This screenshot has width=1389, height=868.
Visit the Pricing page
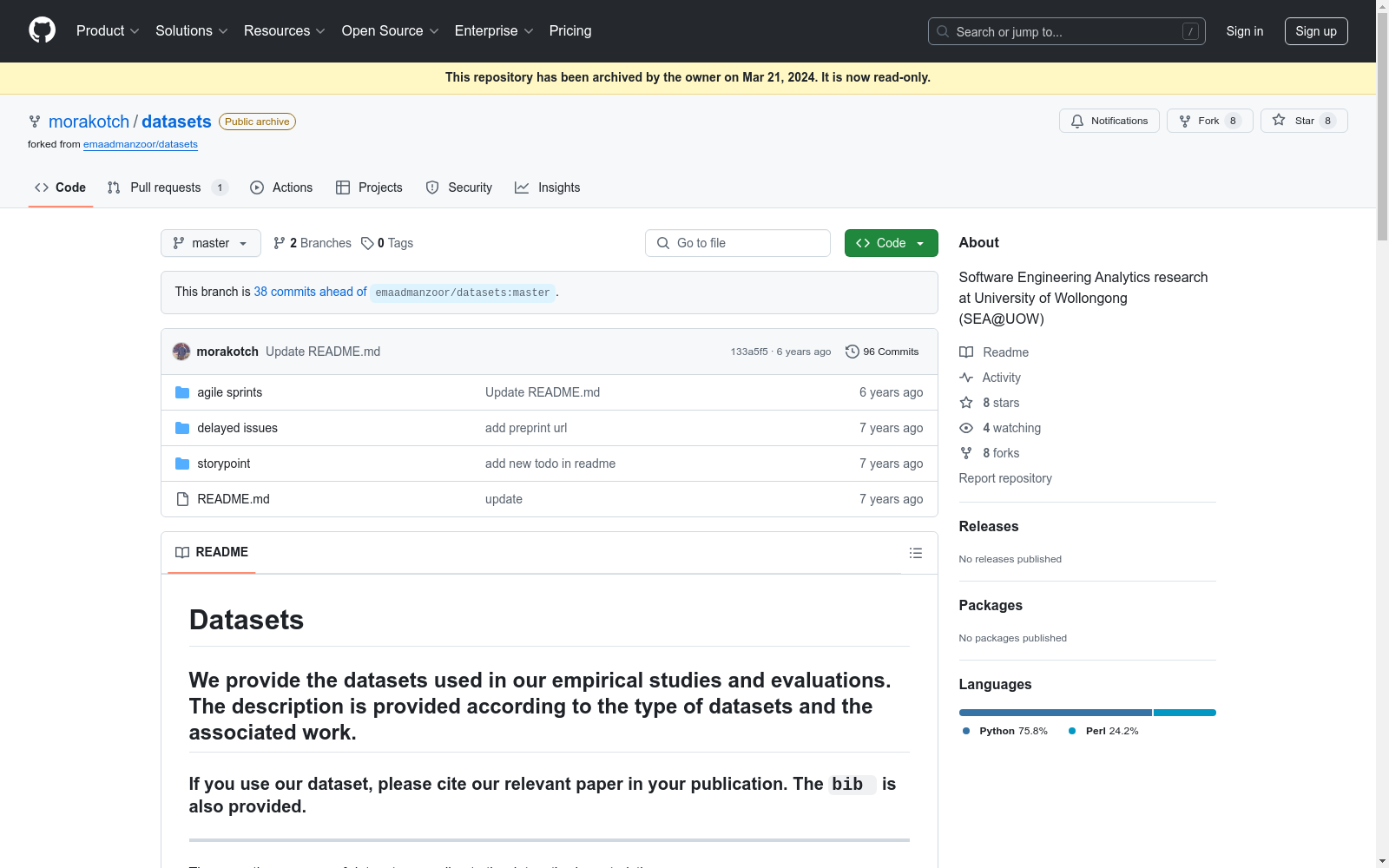coord(570,31)
